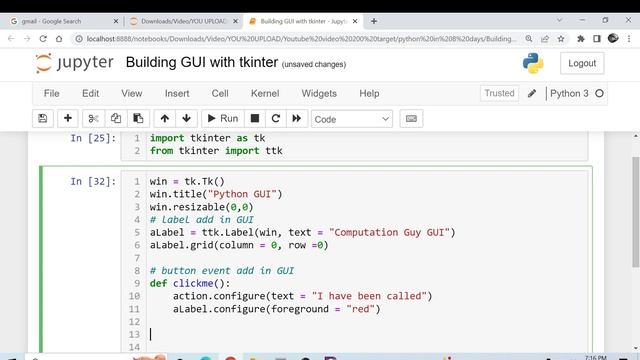Open the Insert menu

(x=177, y=93)
